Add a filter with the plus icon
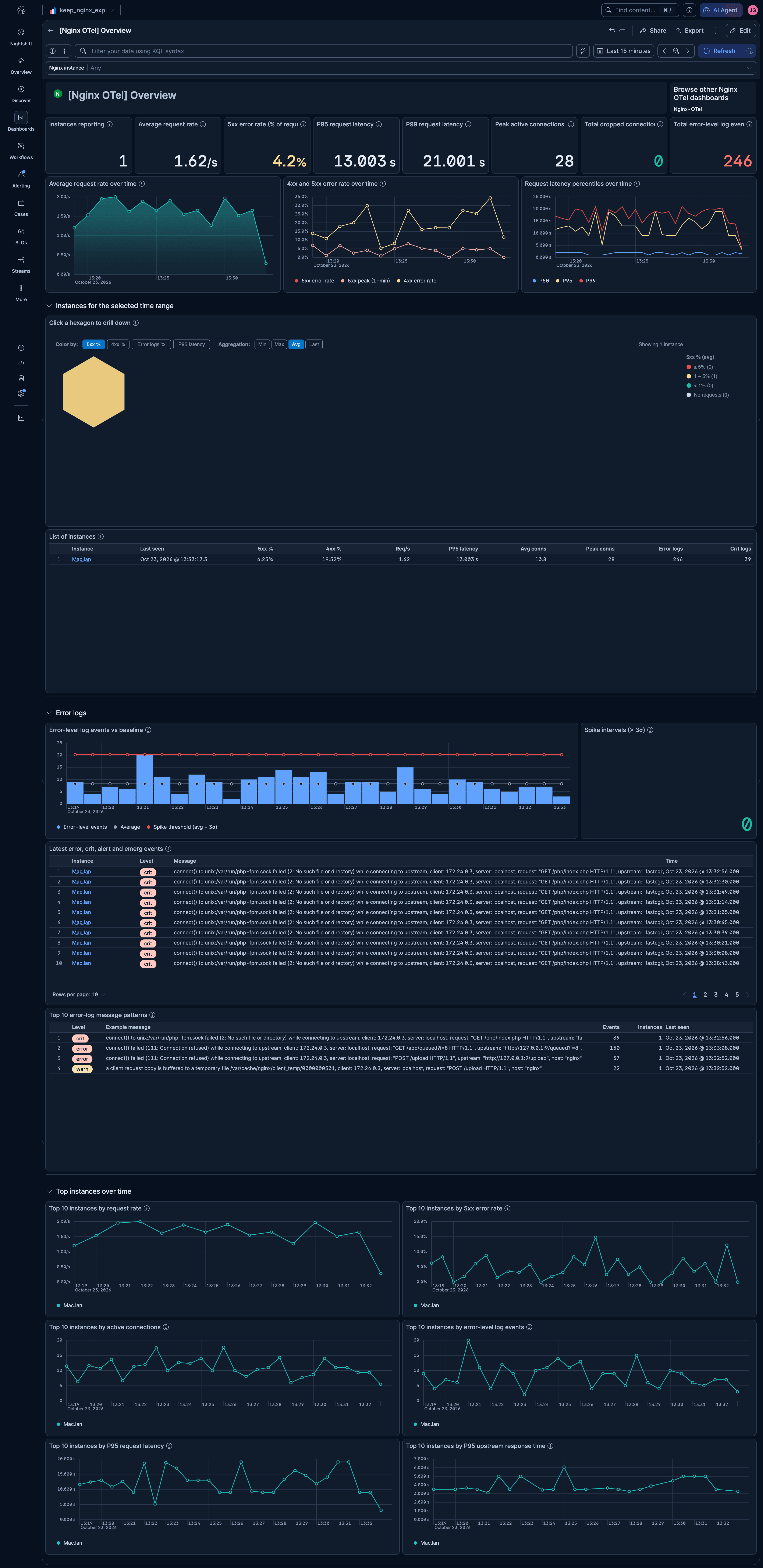 tap(52, 51)
